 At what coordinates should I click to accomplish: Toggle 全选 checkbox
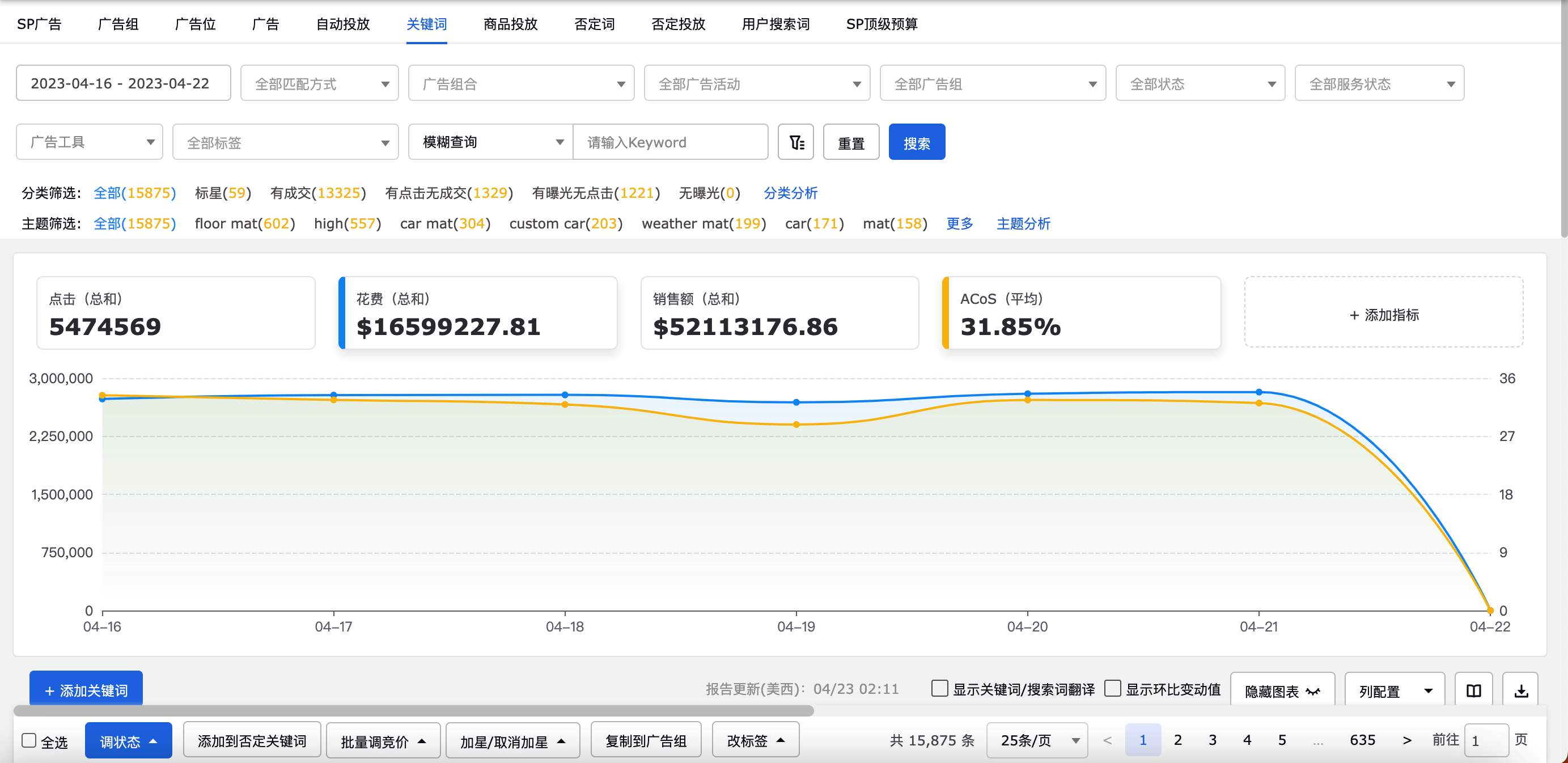pyautogui.click(x=28, y=740)
